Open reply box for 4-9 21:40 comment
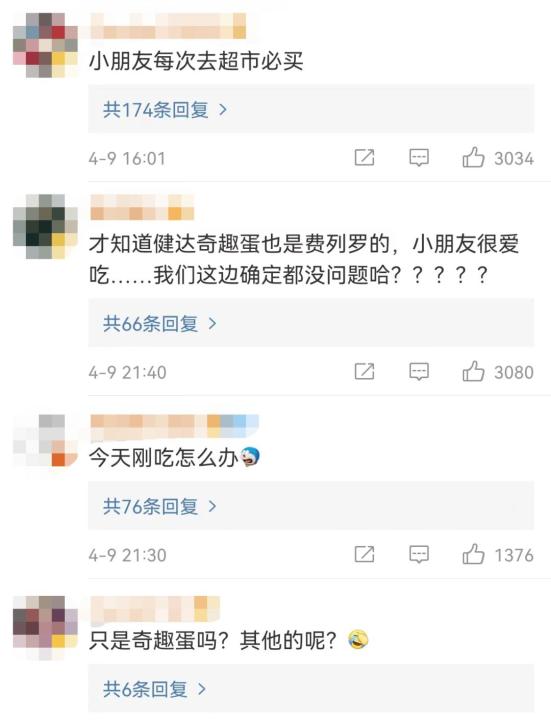Screen dimensions: 551x723 click(419, 372)
